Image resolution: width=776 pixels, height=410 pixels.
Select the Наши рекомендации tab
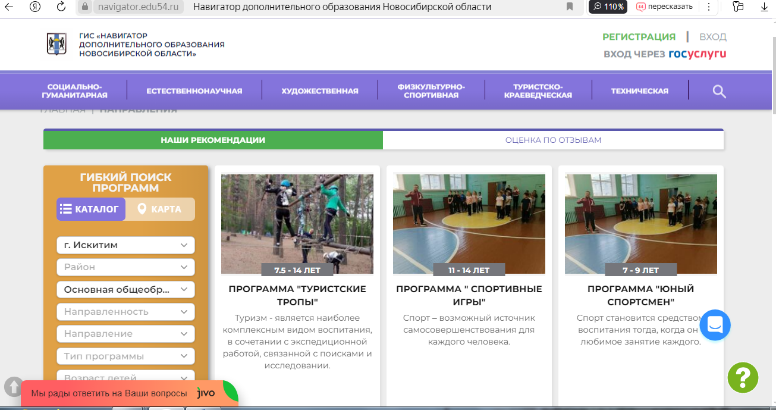point(212,140)
